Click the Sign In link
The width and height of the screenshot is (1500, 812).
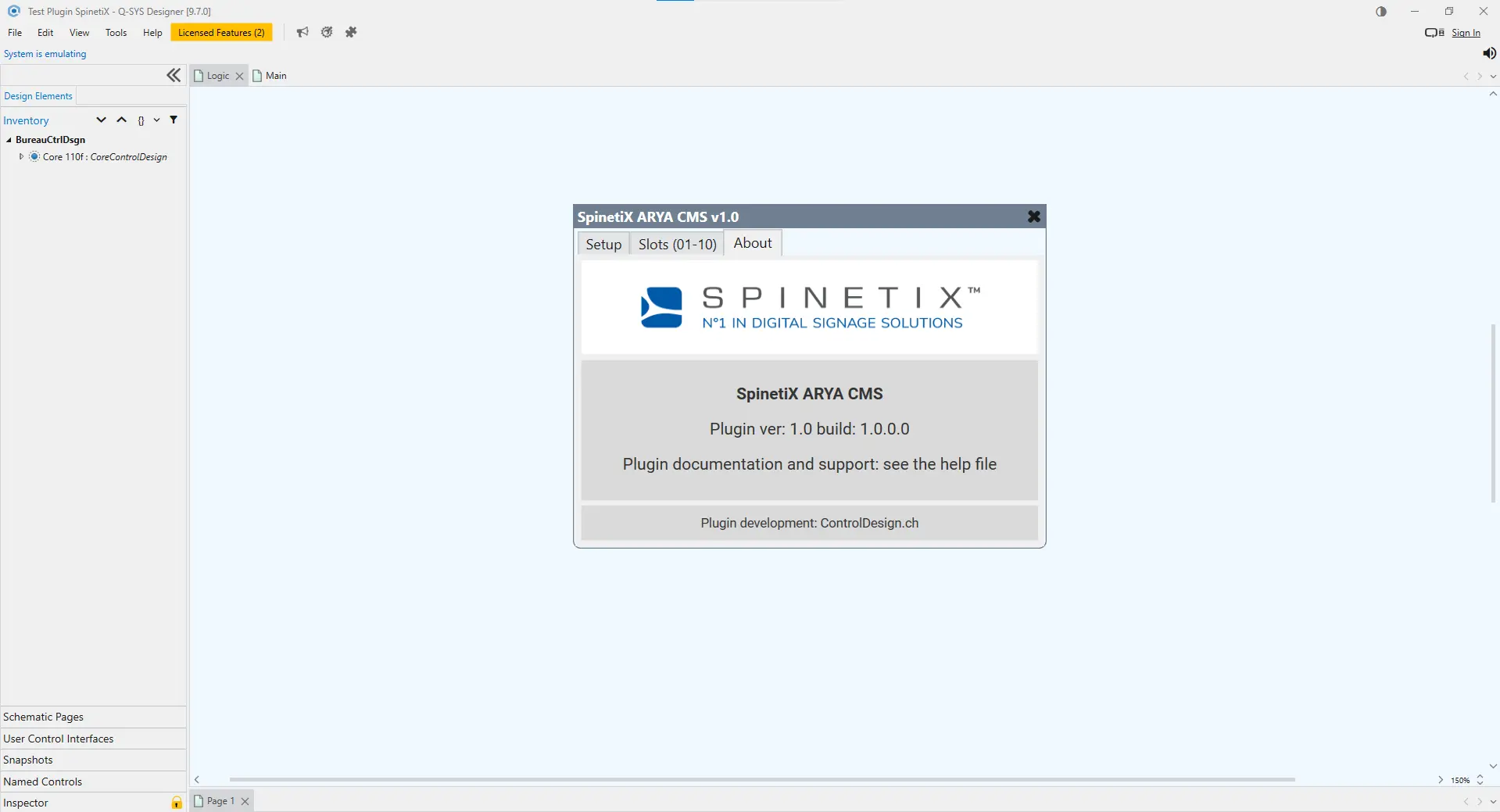click(x=1466, y=33)
